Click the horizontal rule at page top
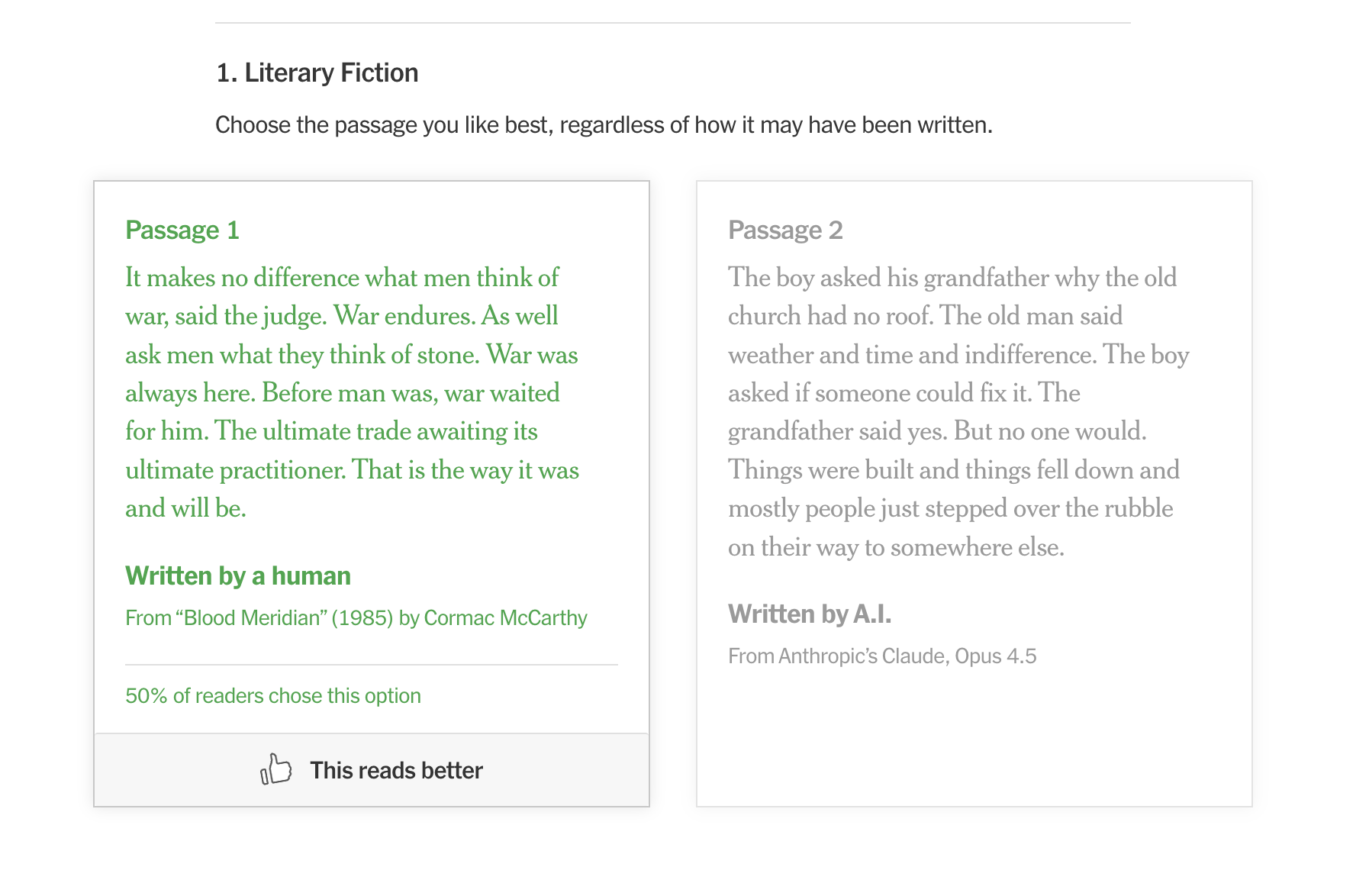This screenshot has height=896, width=1369. tap(673, 23)
